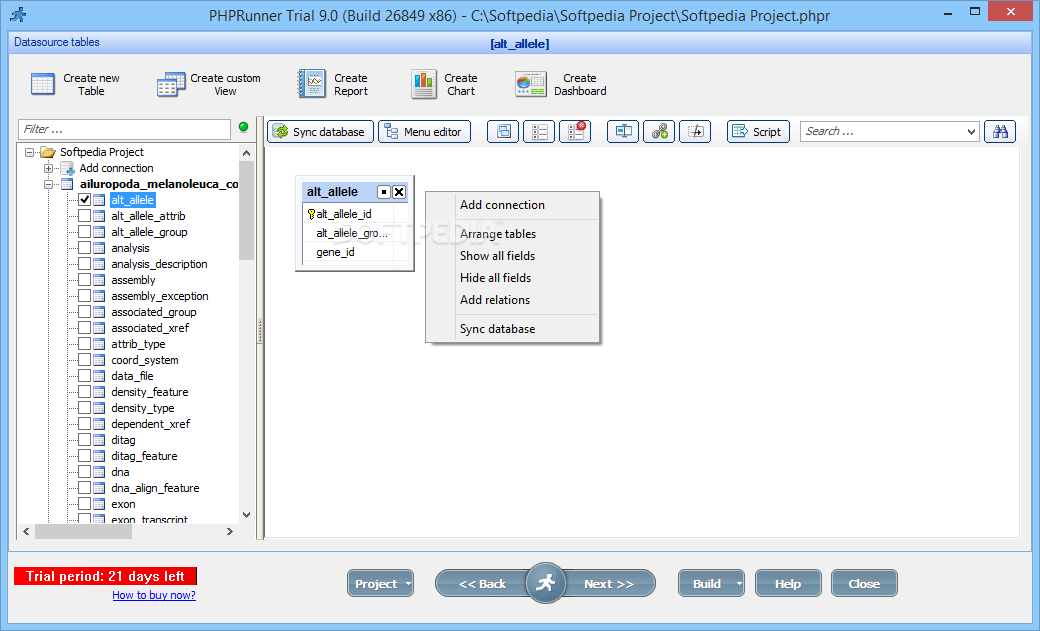The height and width of the screenshot is (631, 1040).
Task: Click the table icon next to assembly
Action: tap(99, 280)
